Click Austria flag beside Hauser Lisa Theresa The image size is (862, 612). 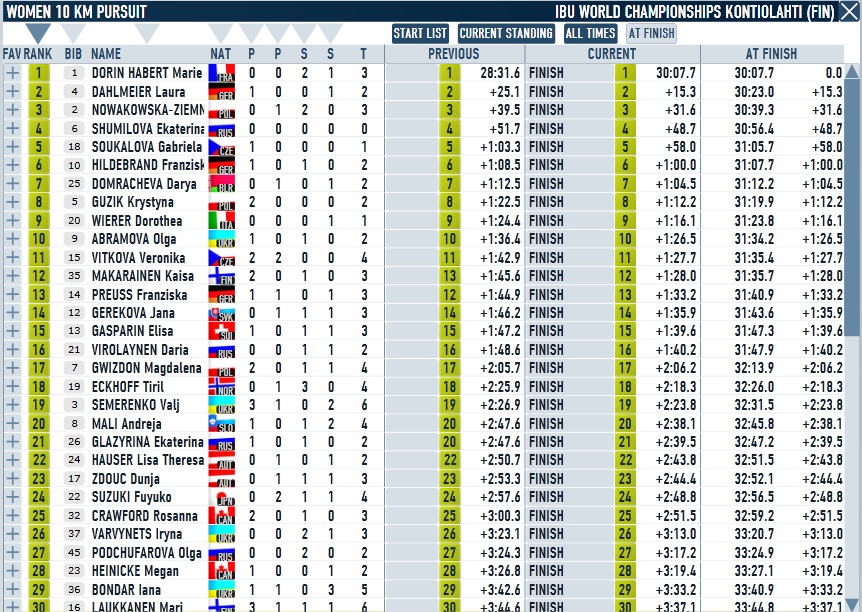222,460
